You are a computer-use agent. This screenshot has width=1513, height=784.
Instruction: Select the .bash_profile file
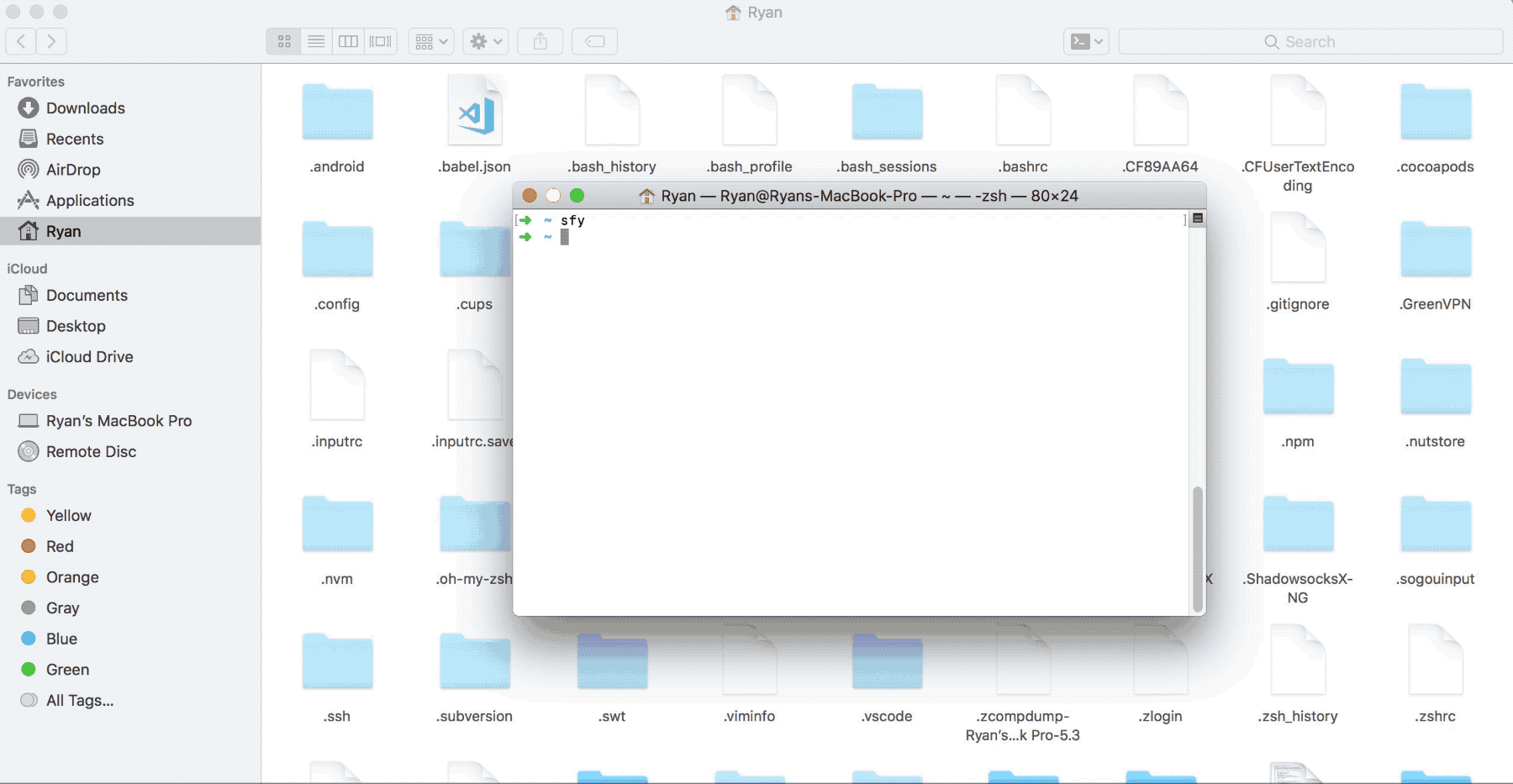(750, 110)
